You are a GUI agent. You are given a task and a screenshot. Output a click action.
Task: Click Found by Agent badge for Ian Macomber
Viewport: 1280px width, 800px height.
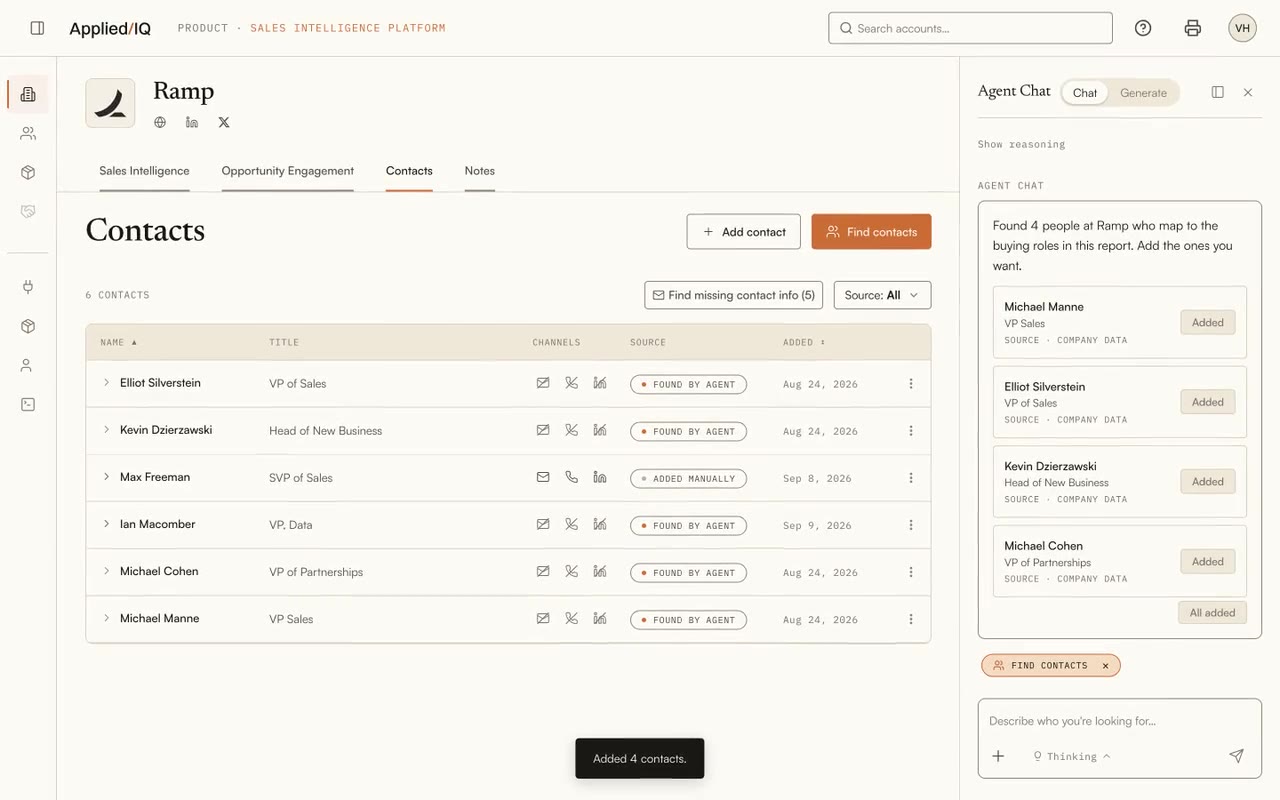coord(688,525)
